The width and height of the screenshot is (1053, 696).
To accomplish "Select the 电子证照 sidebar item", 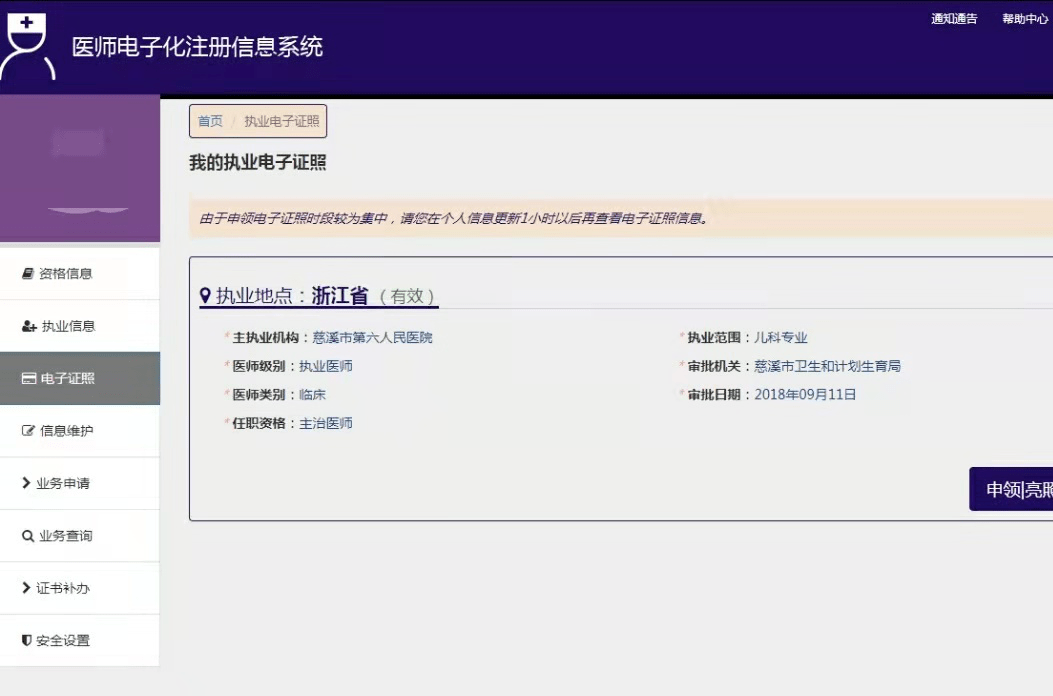I will (80, 378).
